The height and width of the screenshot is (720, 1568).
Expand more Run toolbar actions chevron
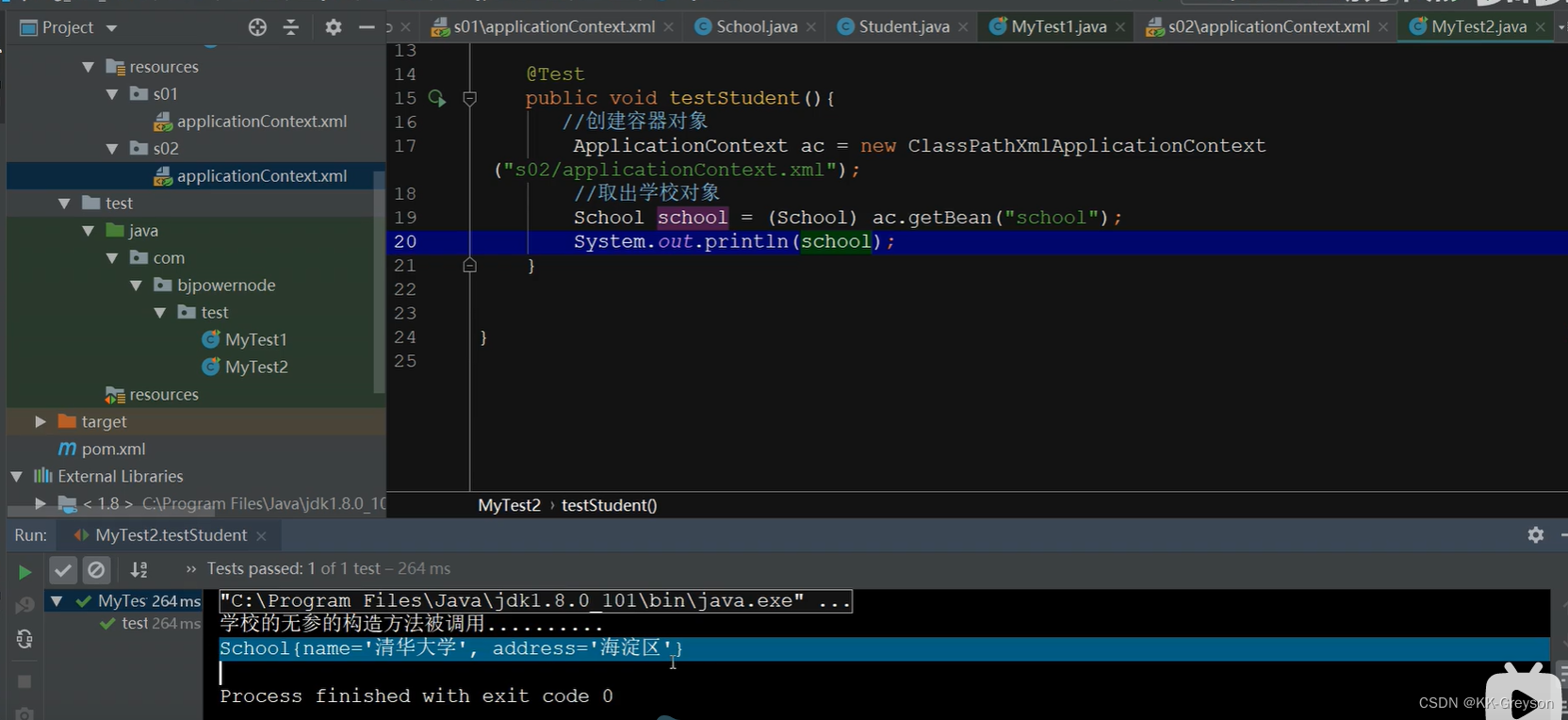[191, 569]
